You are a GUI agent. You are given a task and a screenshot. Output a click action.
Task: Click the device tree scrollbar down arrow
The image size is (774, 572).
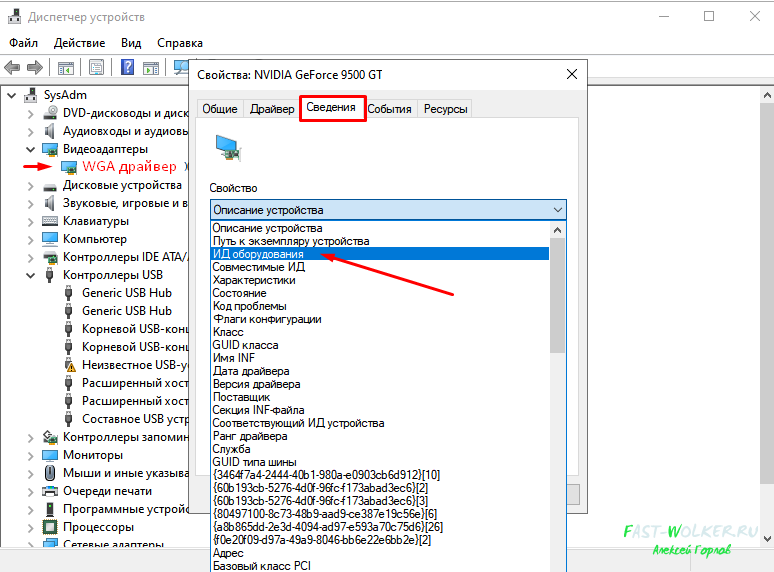click(x=767, y=538)
